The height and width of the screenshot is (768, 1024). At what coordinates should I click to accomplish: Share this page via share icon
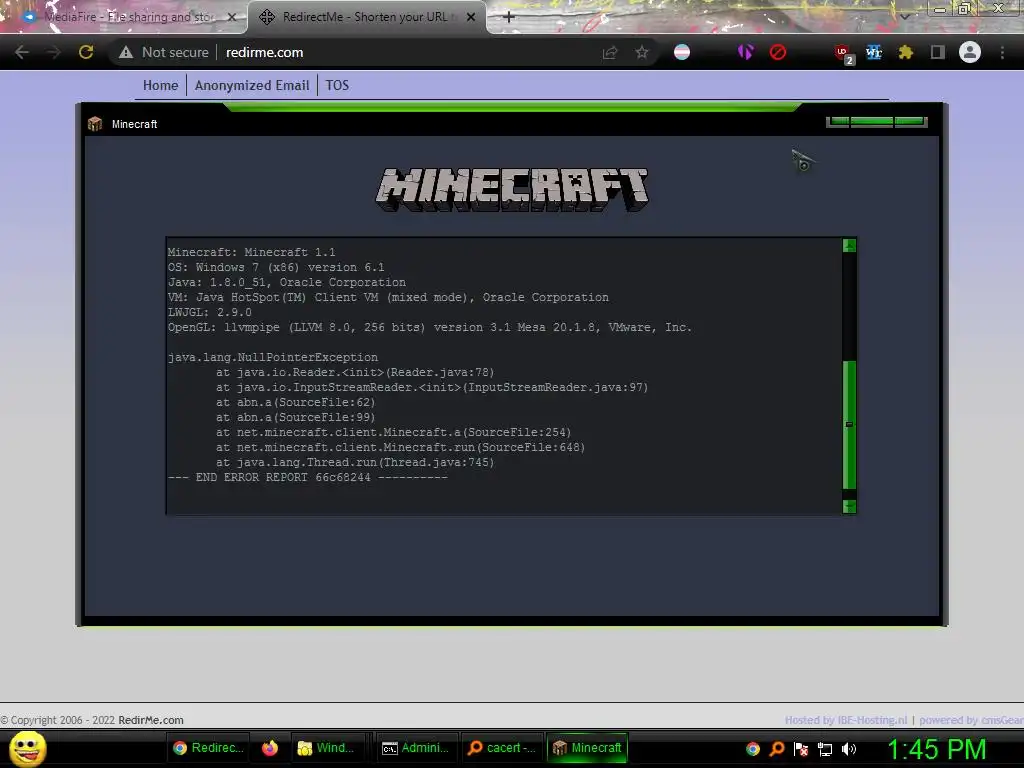point(610,52)
